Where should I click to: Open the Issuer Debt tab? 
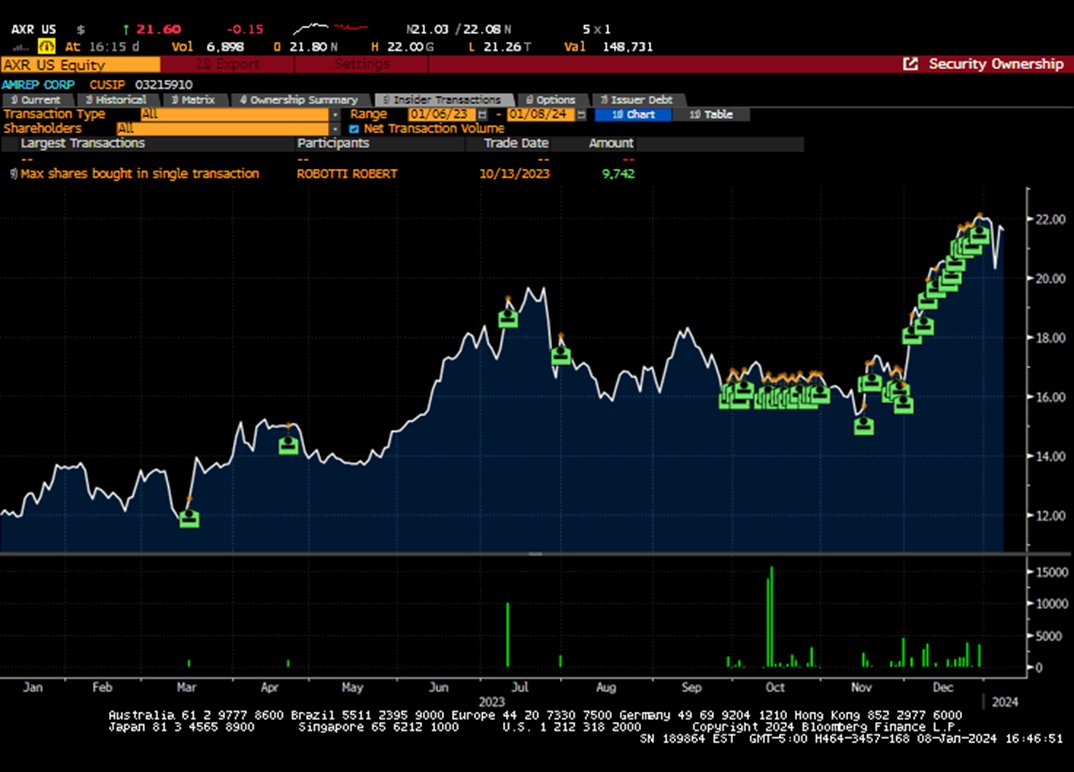(637, 100)
